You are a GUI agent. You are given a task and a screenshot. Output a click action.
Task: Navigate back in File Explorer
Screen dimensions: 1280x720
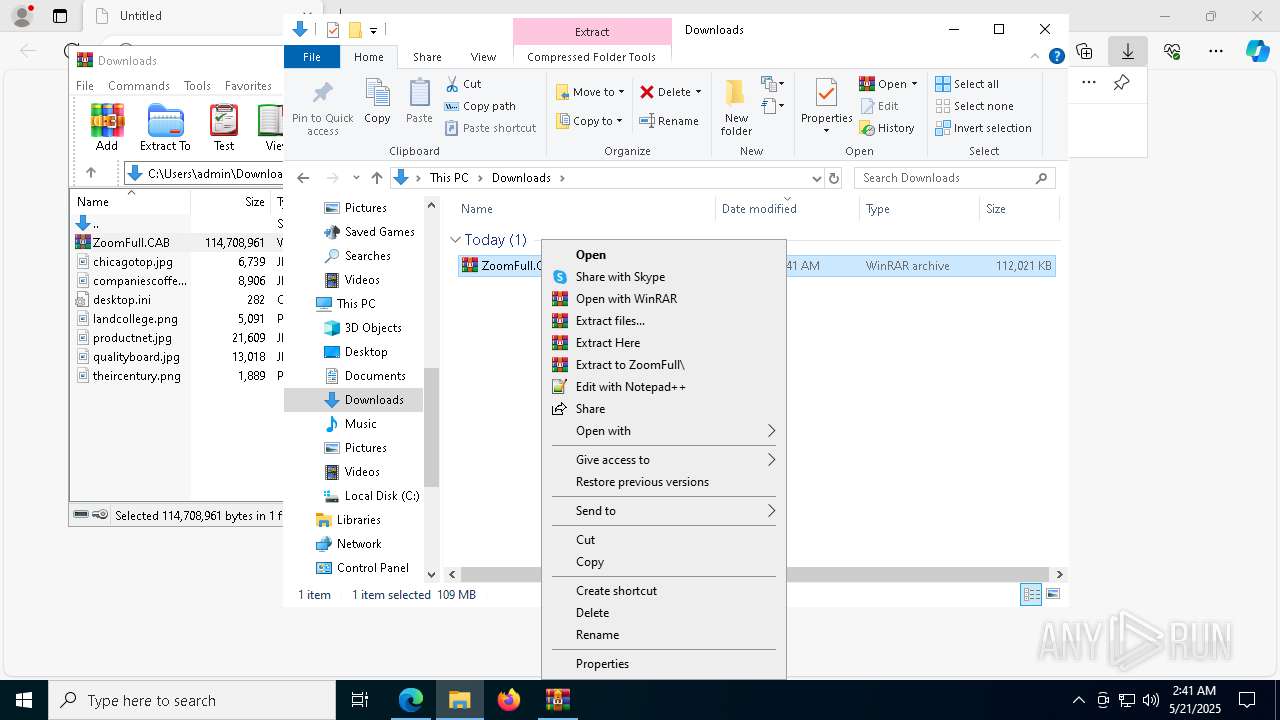[x=303, y=178]
